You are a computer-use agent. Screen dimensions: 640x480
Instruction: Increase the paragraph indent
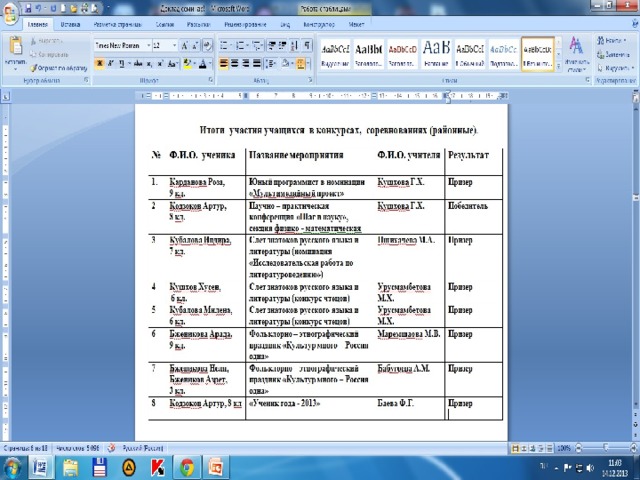(x=282, y=45)
